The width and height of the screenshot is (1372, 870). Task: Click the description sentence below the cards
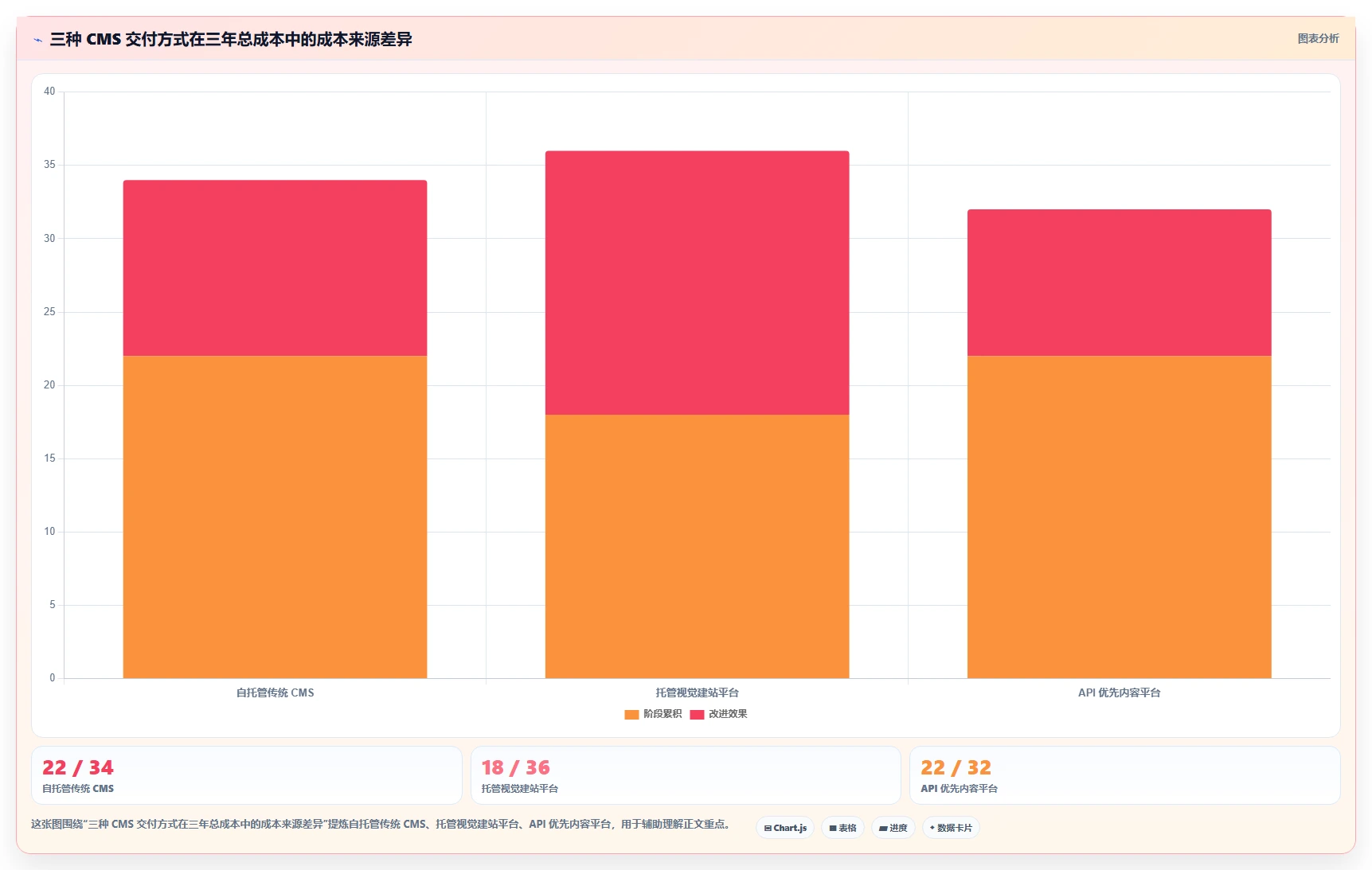click(381, 824)
